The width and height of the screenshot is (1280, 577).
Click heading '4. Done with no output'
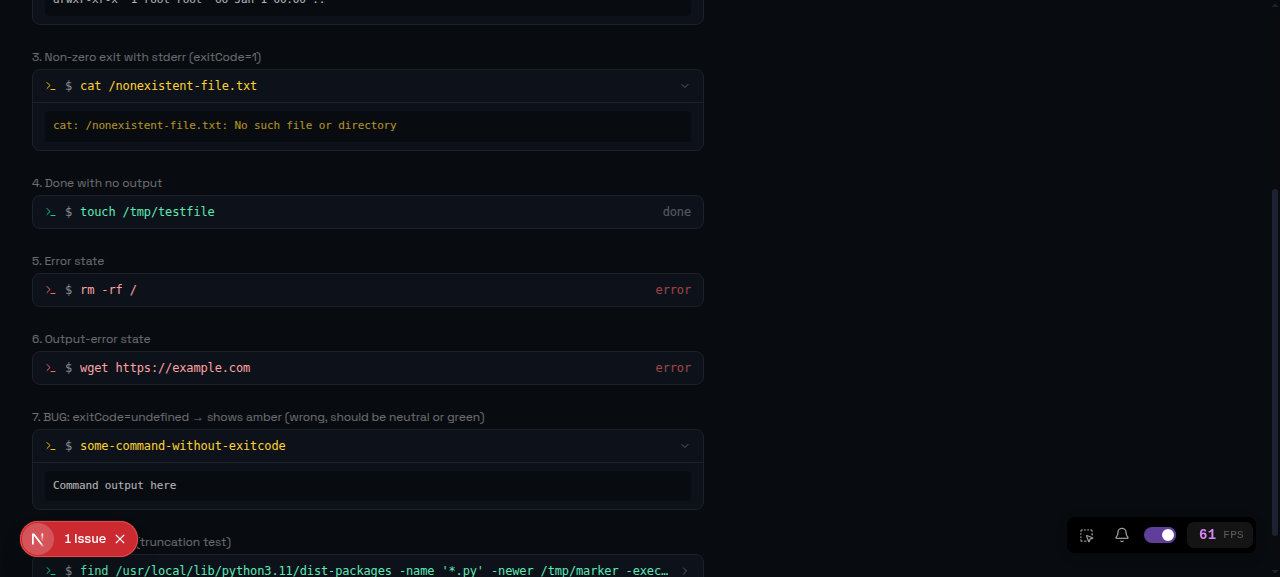click(x=97, y=183)
